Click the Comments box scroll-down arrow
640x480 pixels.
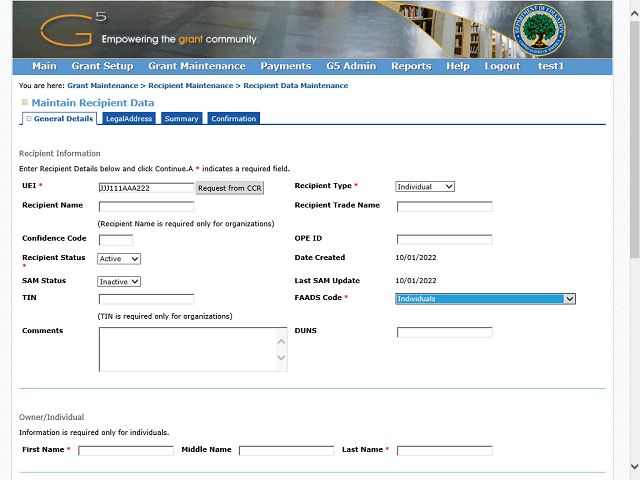pyautogui.click(x=281, y=358)
